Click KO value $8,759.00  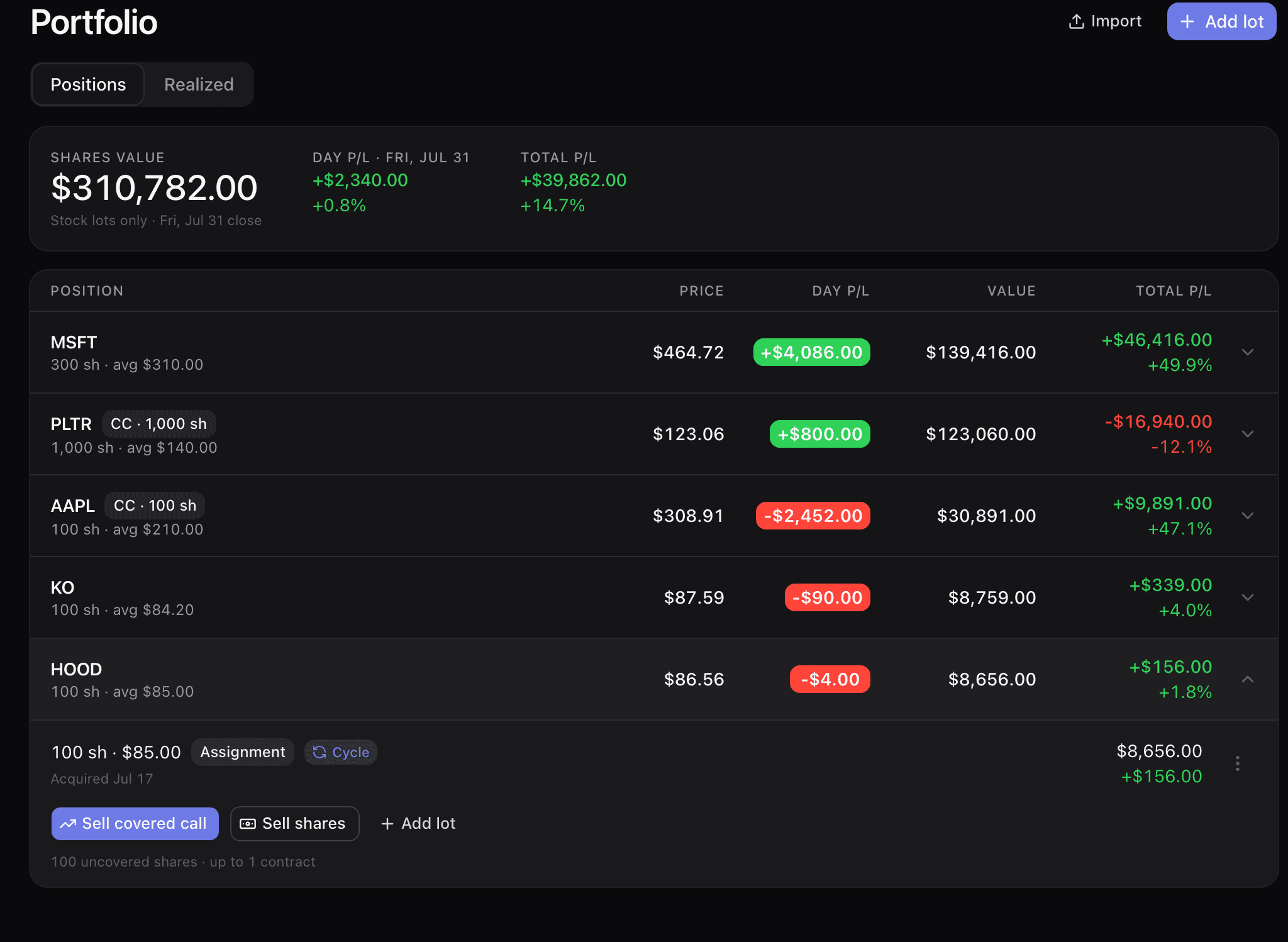(x=992, y=597)
